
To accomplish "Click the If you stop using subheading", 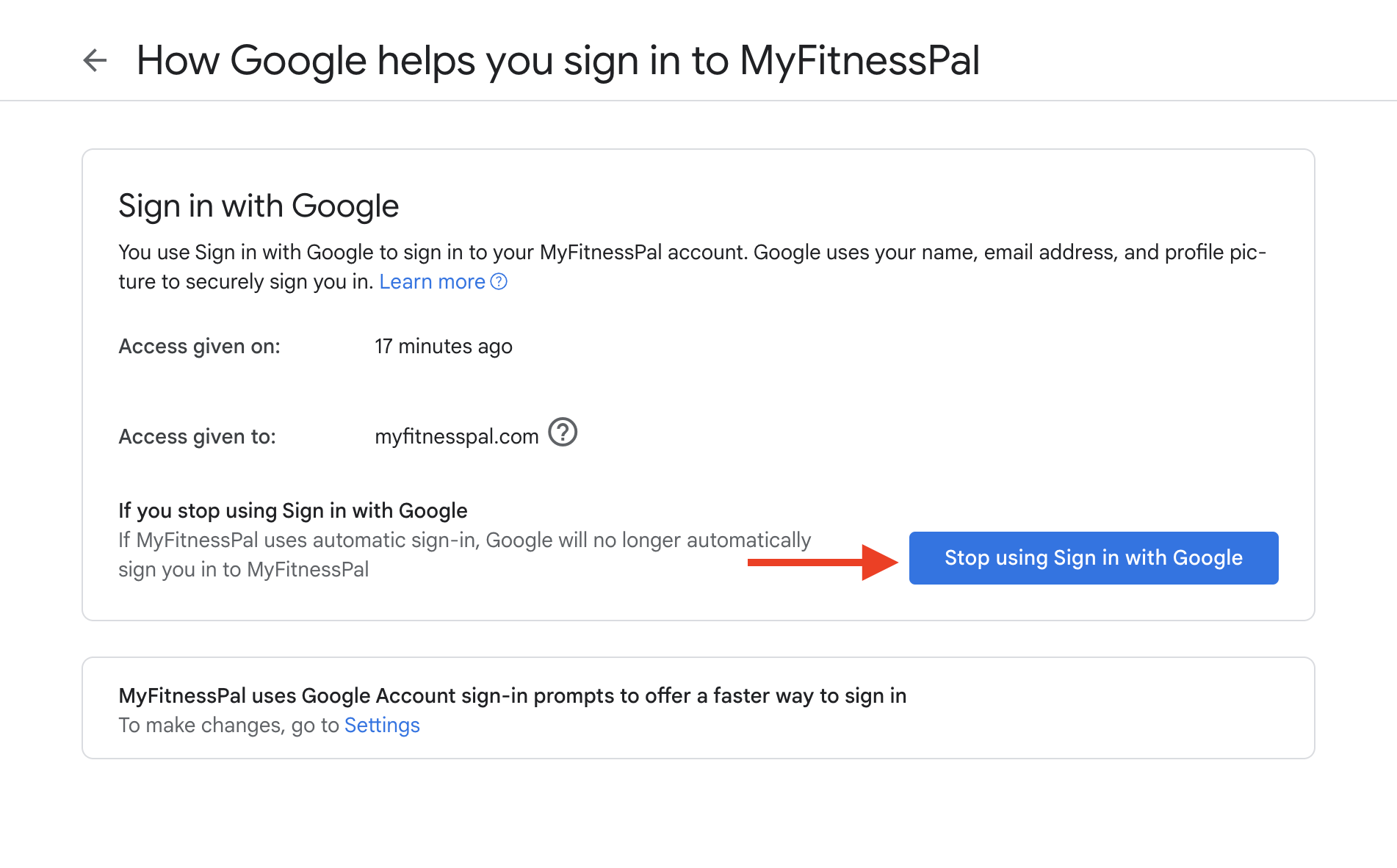I will coord(293,511).
